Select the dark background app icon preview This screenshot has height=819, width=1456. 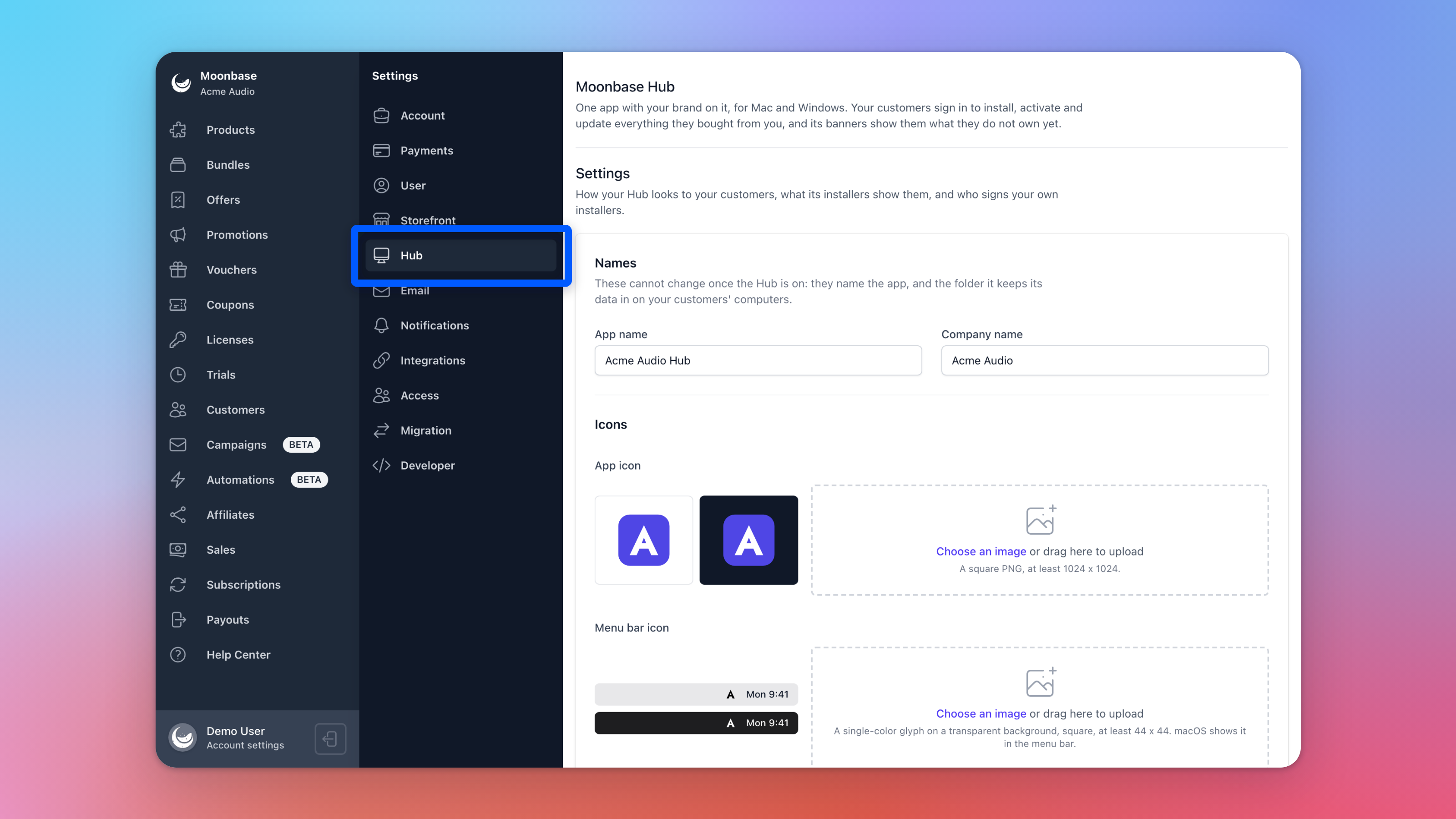click(748, 541)
